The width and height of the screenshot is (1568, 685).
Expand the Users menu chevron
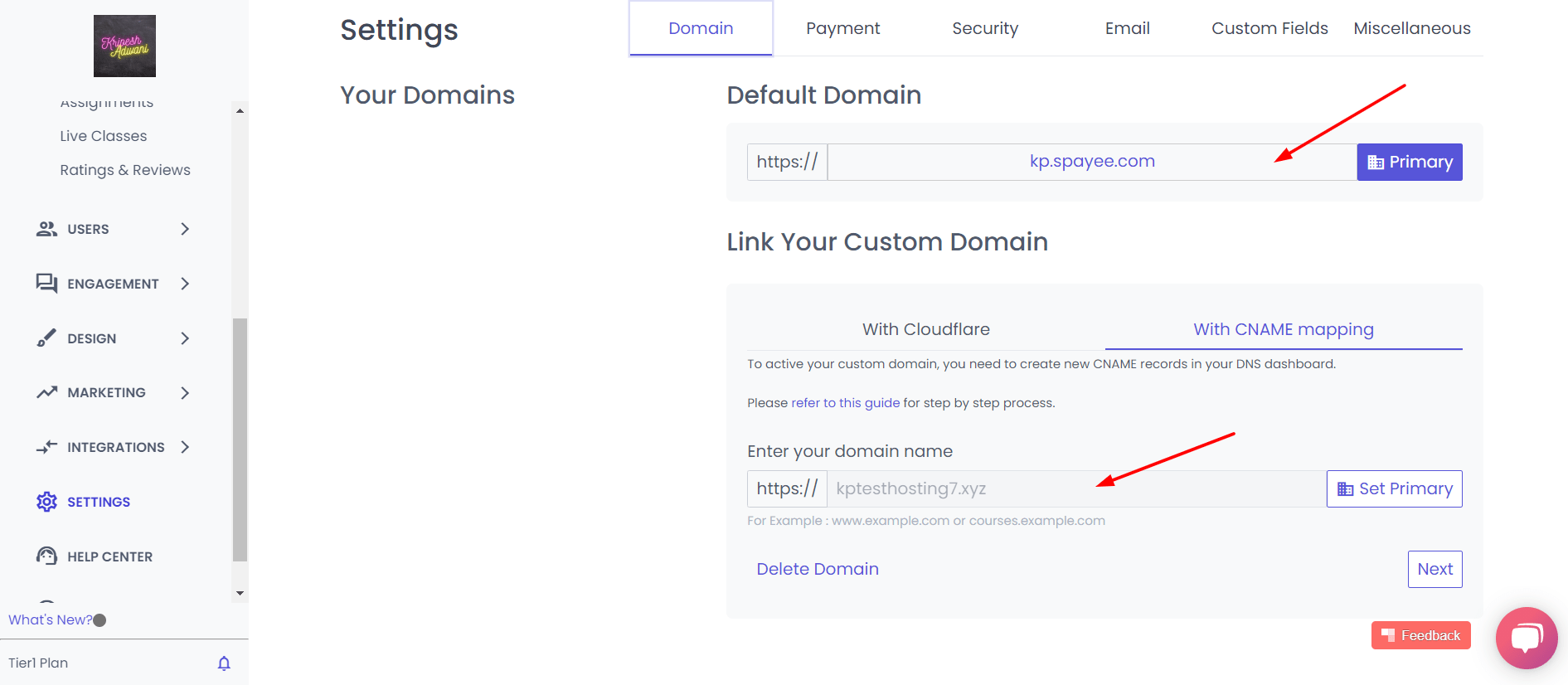[185, 229]
